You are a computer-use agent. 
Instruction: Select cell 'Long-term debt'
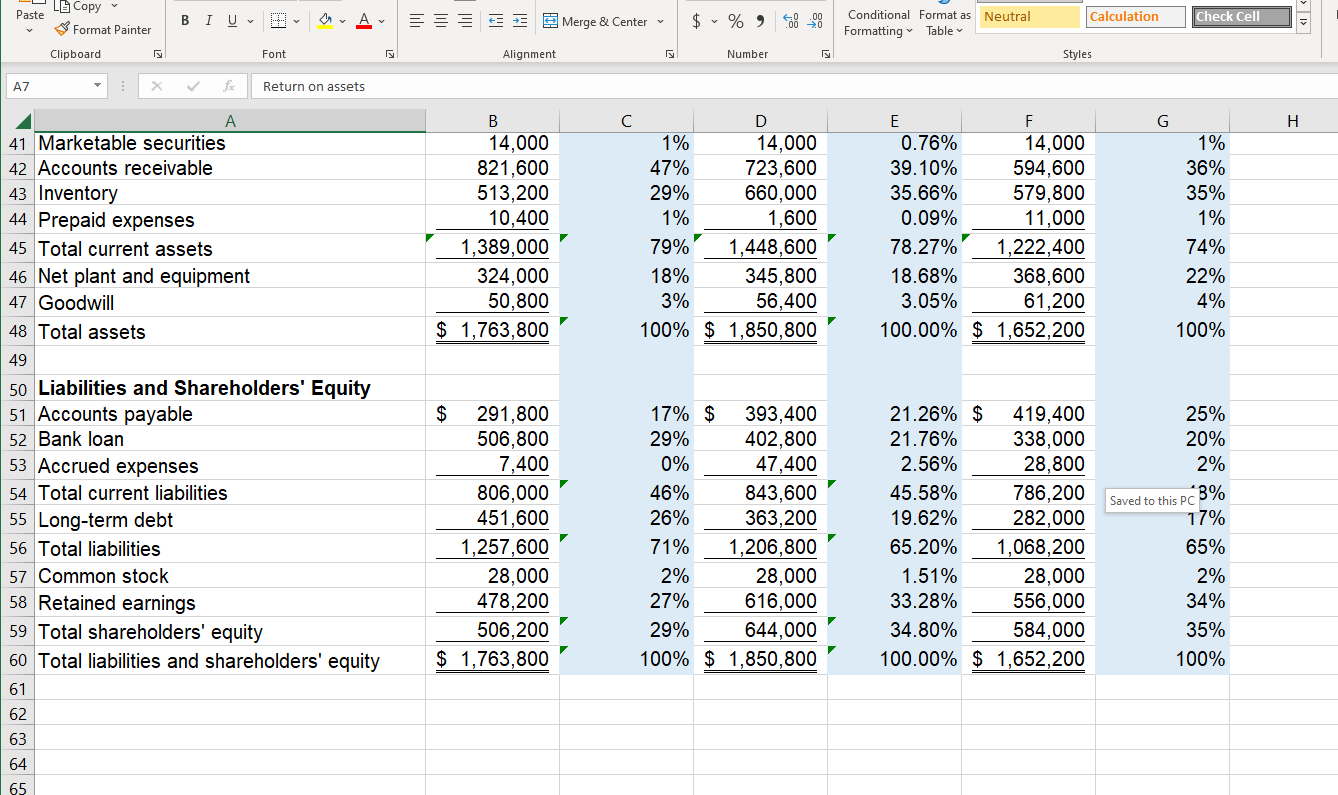tap(231, 520)
